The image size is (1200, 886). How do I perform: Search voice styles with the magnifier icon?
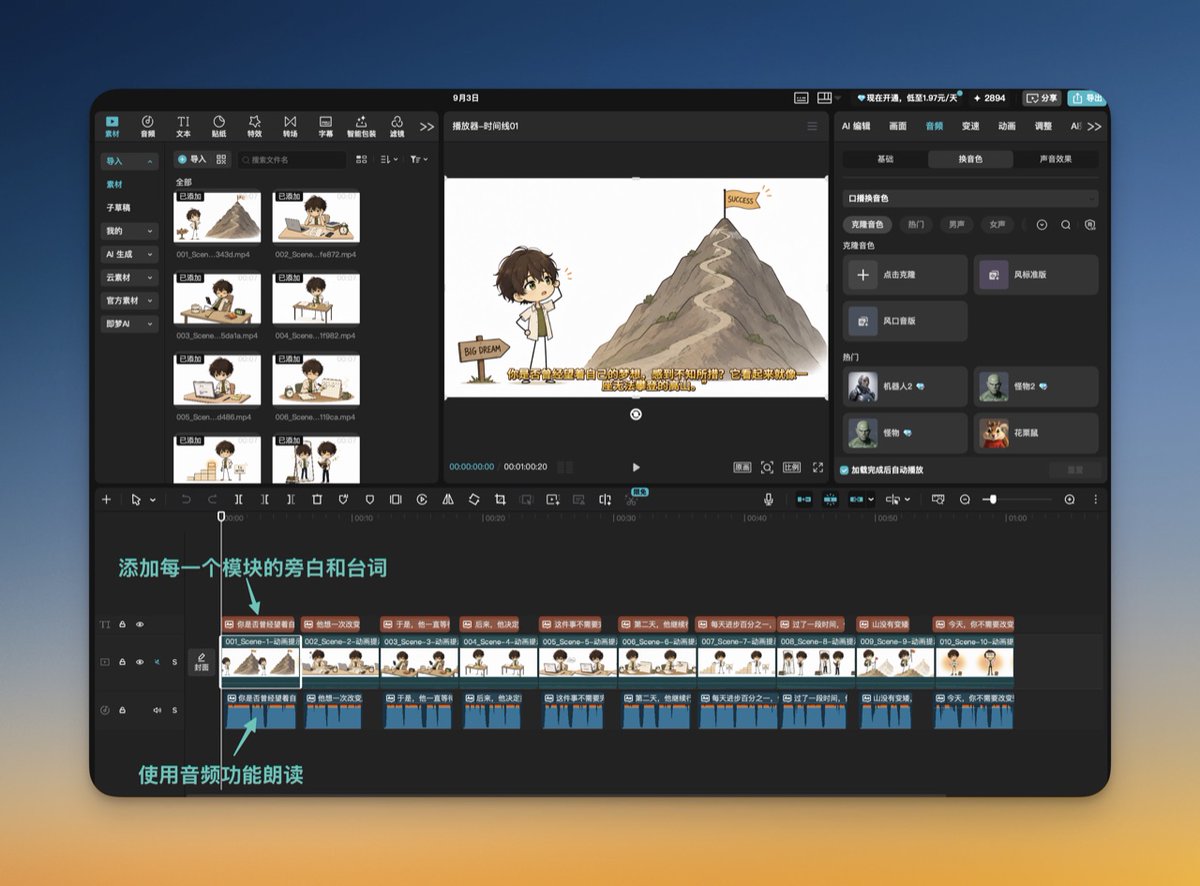[x=1066, y=225]
